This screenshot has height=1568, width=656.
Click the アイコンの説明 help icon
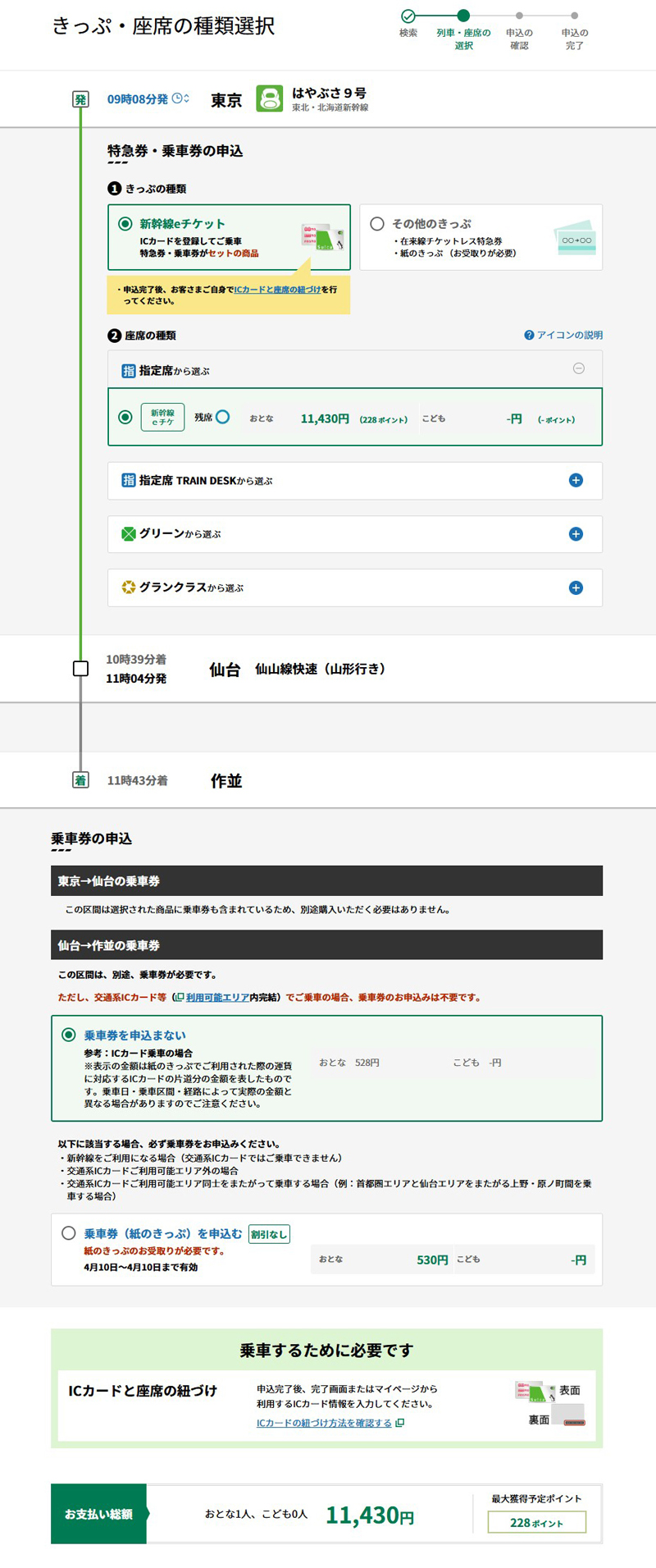tap(529, 336)
